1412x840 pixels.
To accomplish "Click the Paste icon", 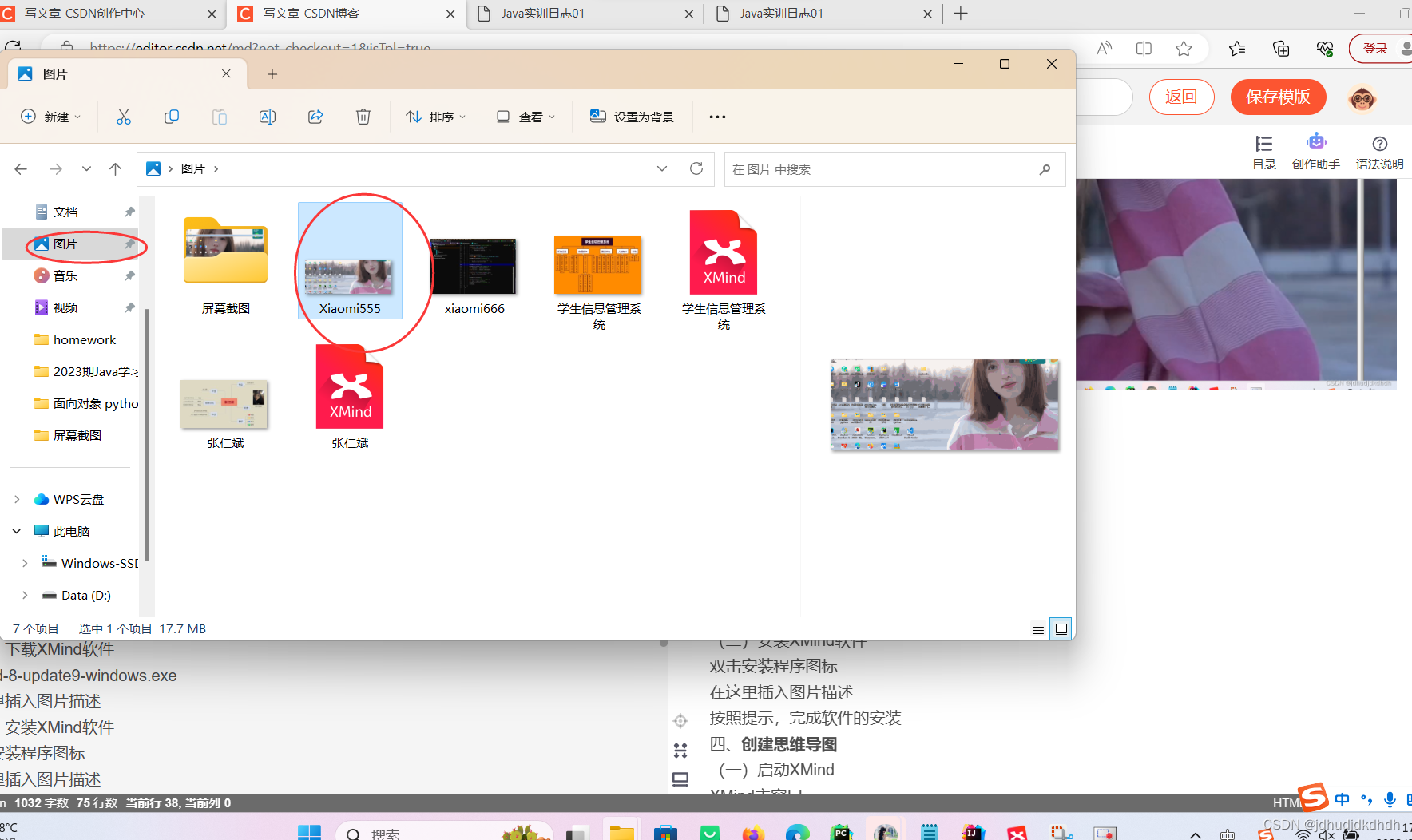I will [219, 117].
